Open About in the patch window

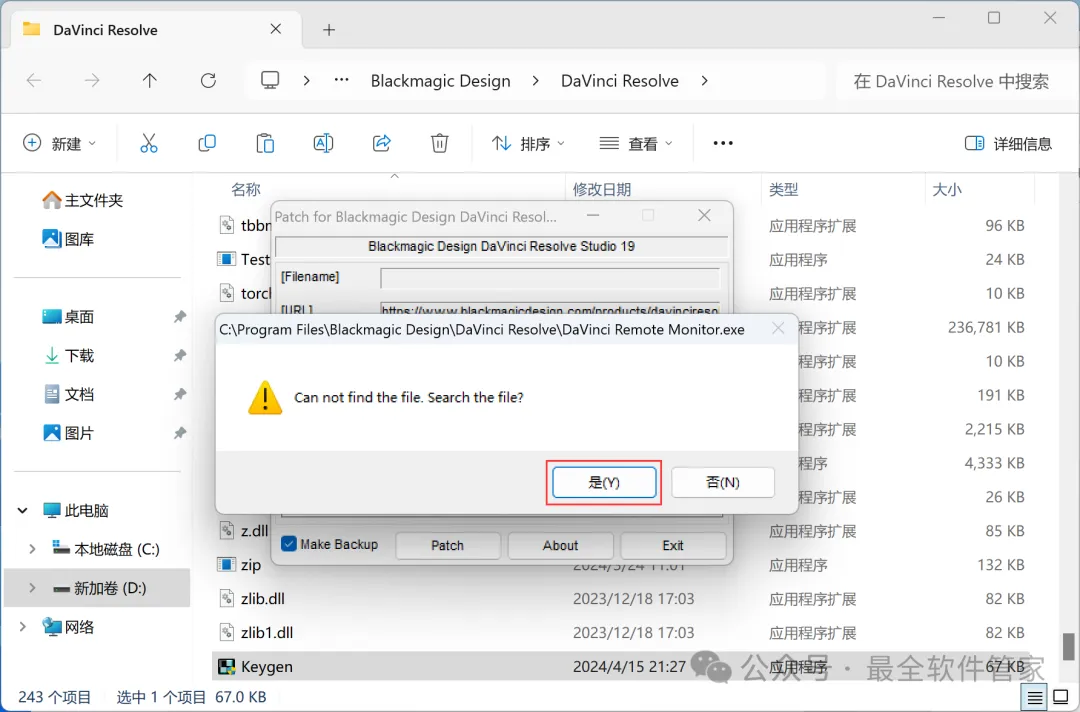coord(560,545)
